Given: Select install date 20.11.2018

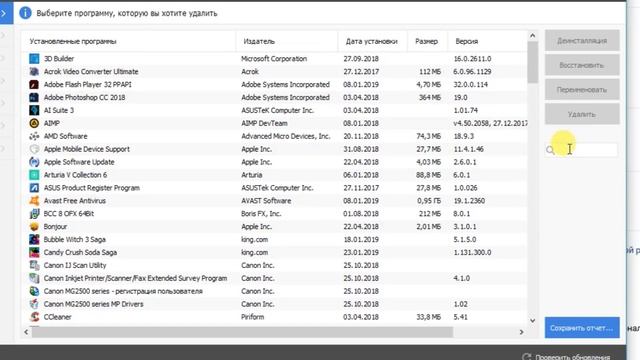Looking at the screenshot, I should coord(361,136).
